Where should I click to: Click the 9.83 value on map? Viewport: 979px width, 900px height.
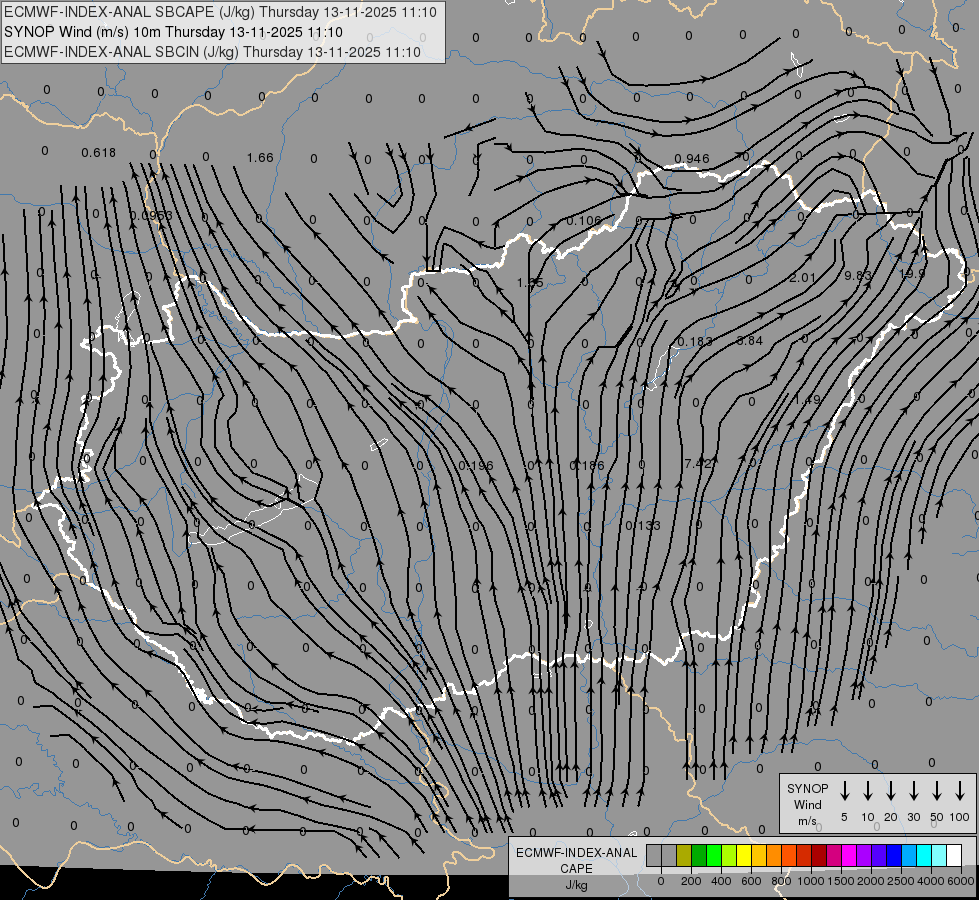(857, 275)
